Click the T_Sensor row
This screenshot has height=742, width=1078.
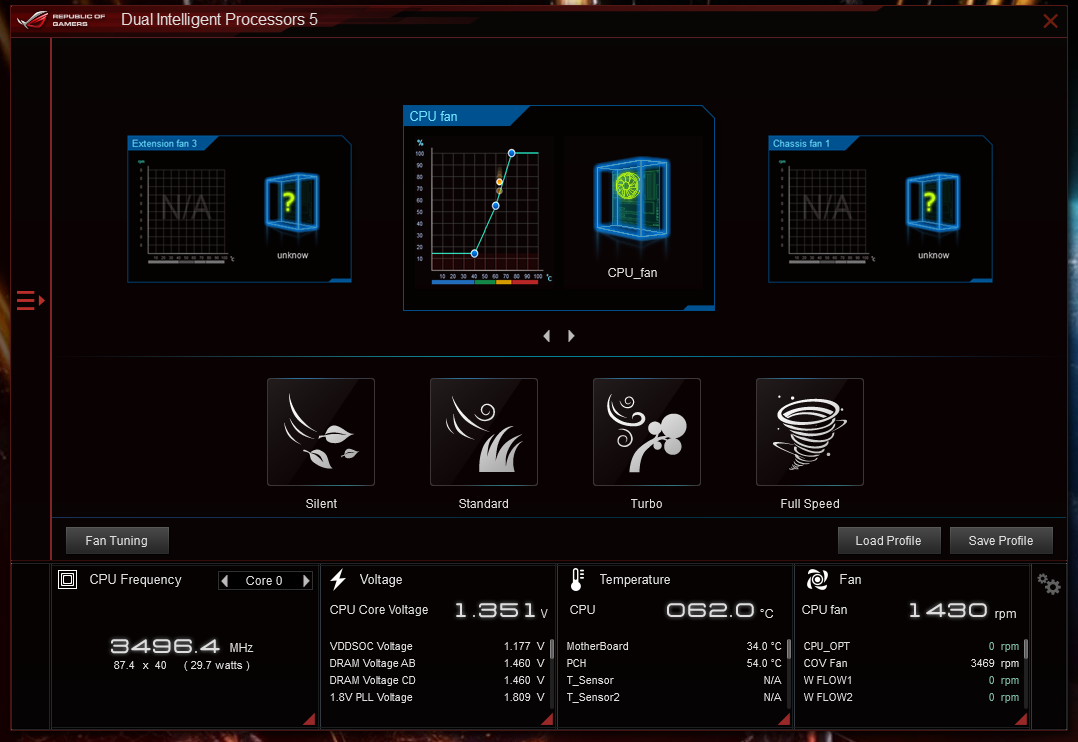[x=674, y=680]
